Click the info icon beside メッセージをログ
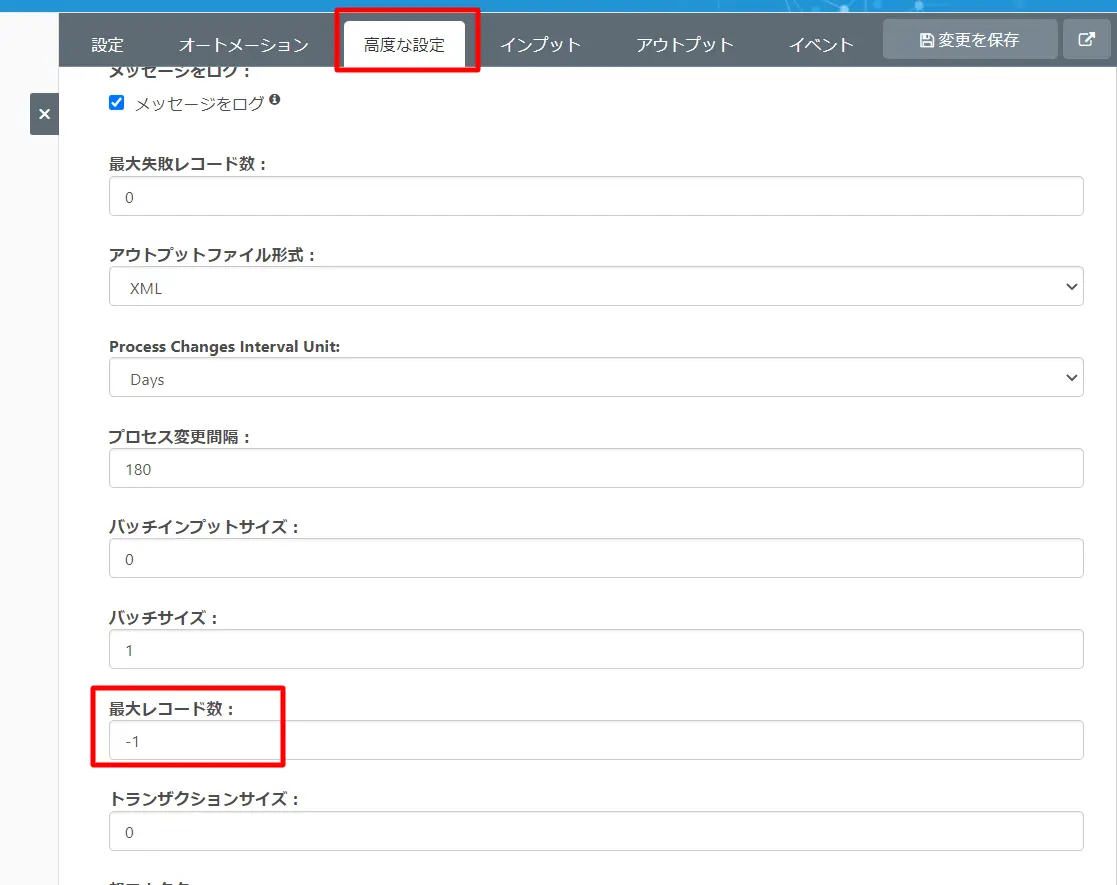Screen dimensions: 1117x885 274,100
